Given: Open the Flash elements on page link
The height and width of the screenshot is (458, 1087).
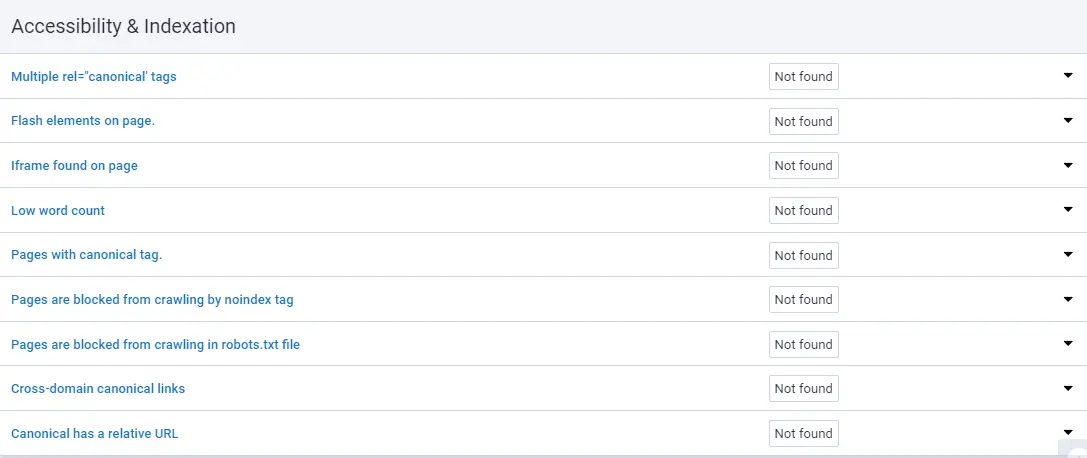Looking at the screenshot, I should tap(83, 121).
